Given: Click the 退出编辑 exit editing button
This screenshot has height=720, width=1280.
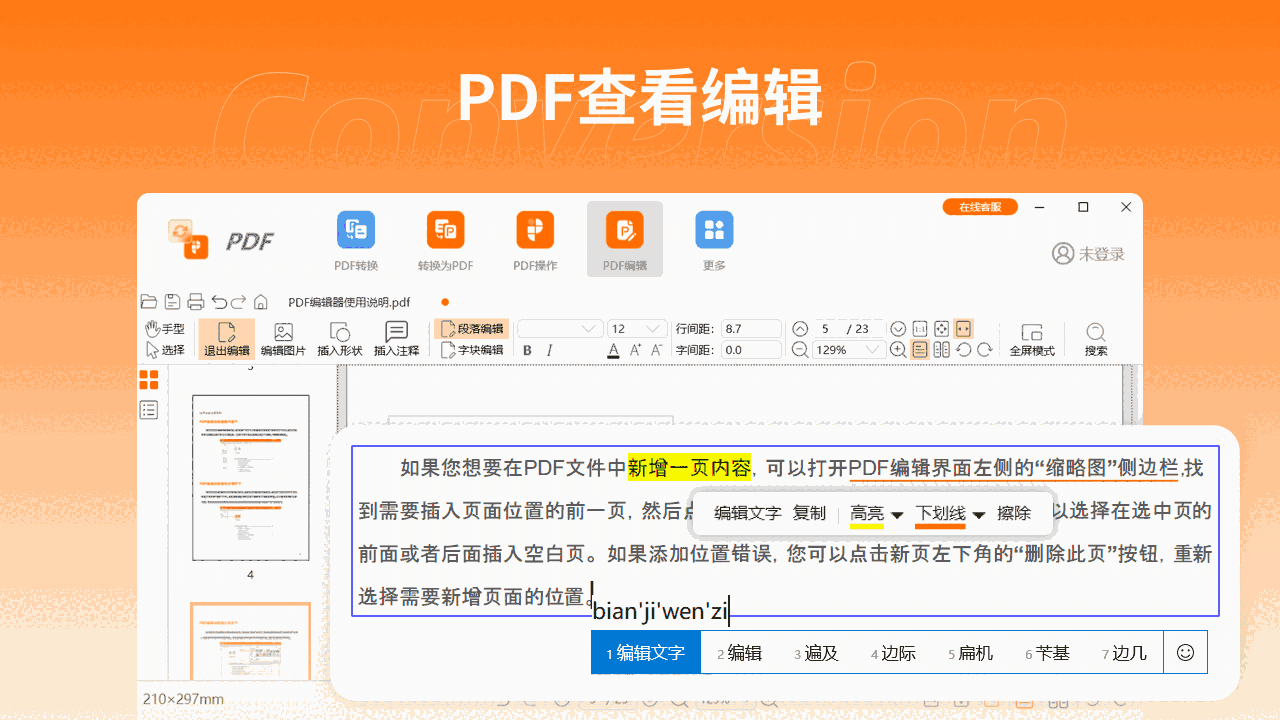Looking at the screenshot, I should [x=227, y=338].
